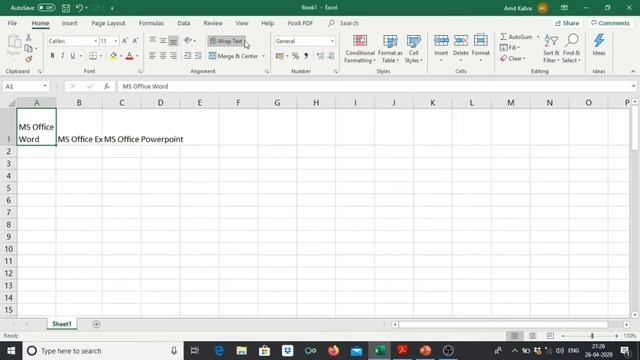Increase decimal places
This screenshot has height=360, width=640.
pos(320,56)
